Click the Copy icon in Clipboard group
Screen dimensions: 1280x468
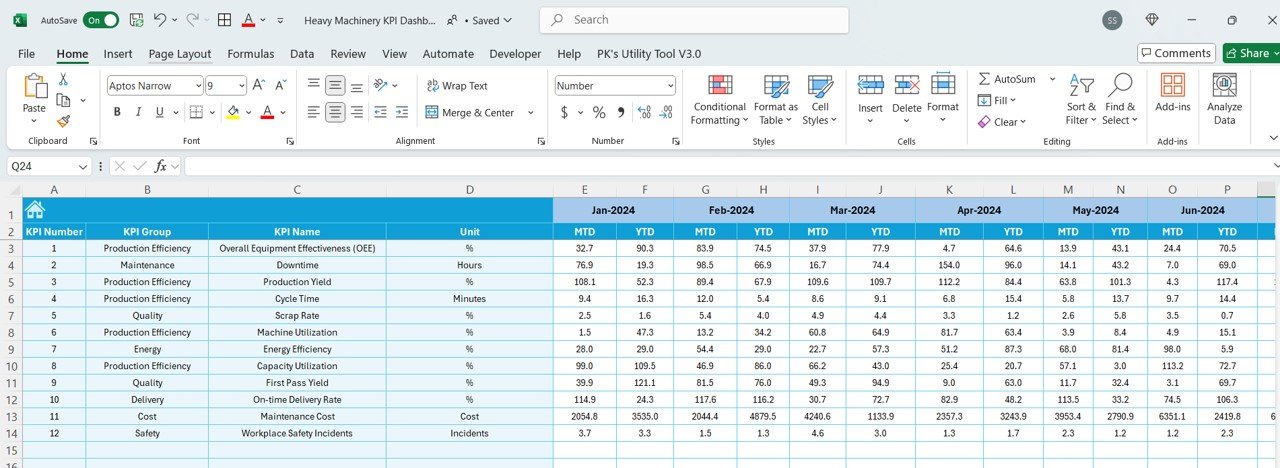pos(64,100)
